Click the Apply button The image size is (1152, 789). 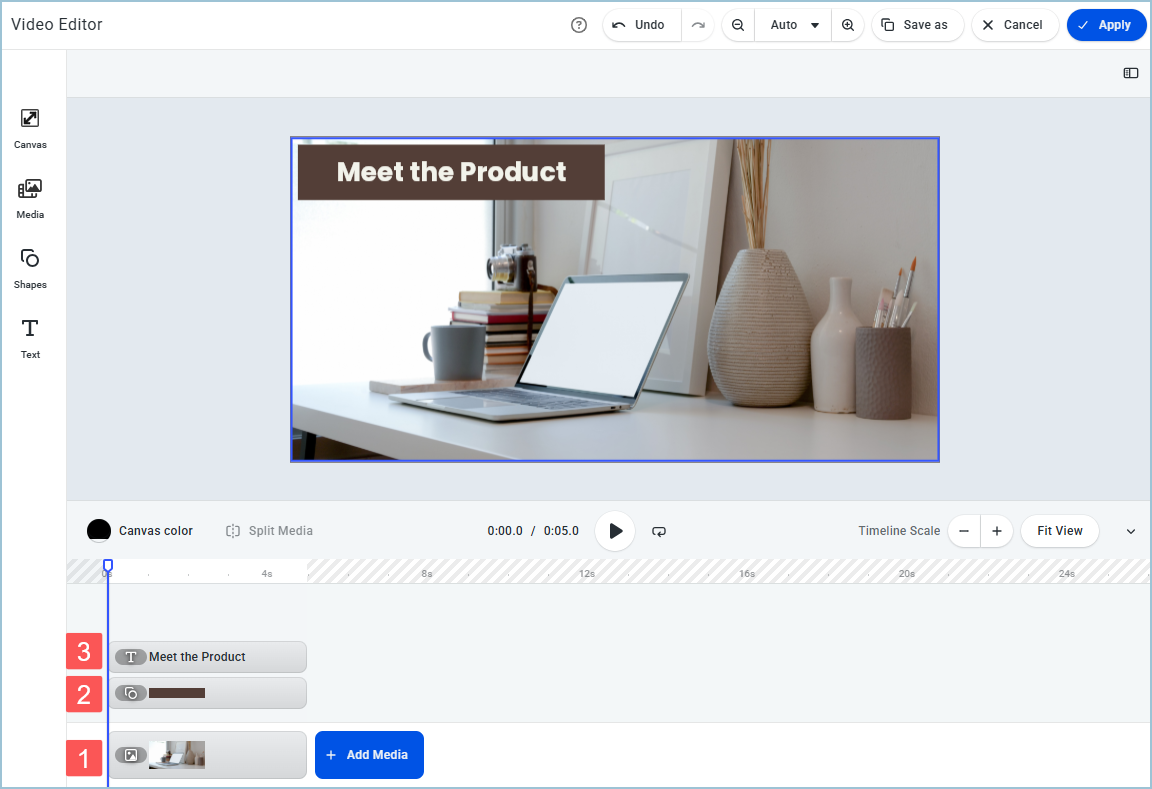pos(1106,25)
